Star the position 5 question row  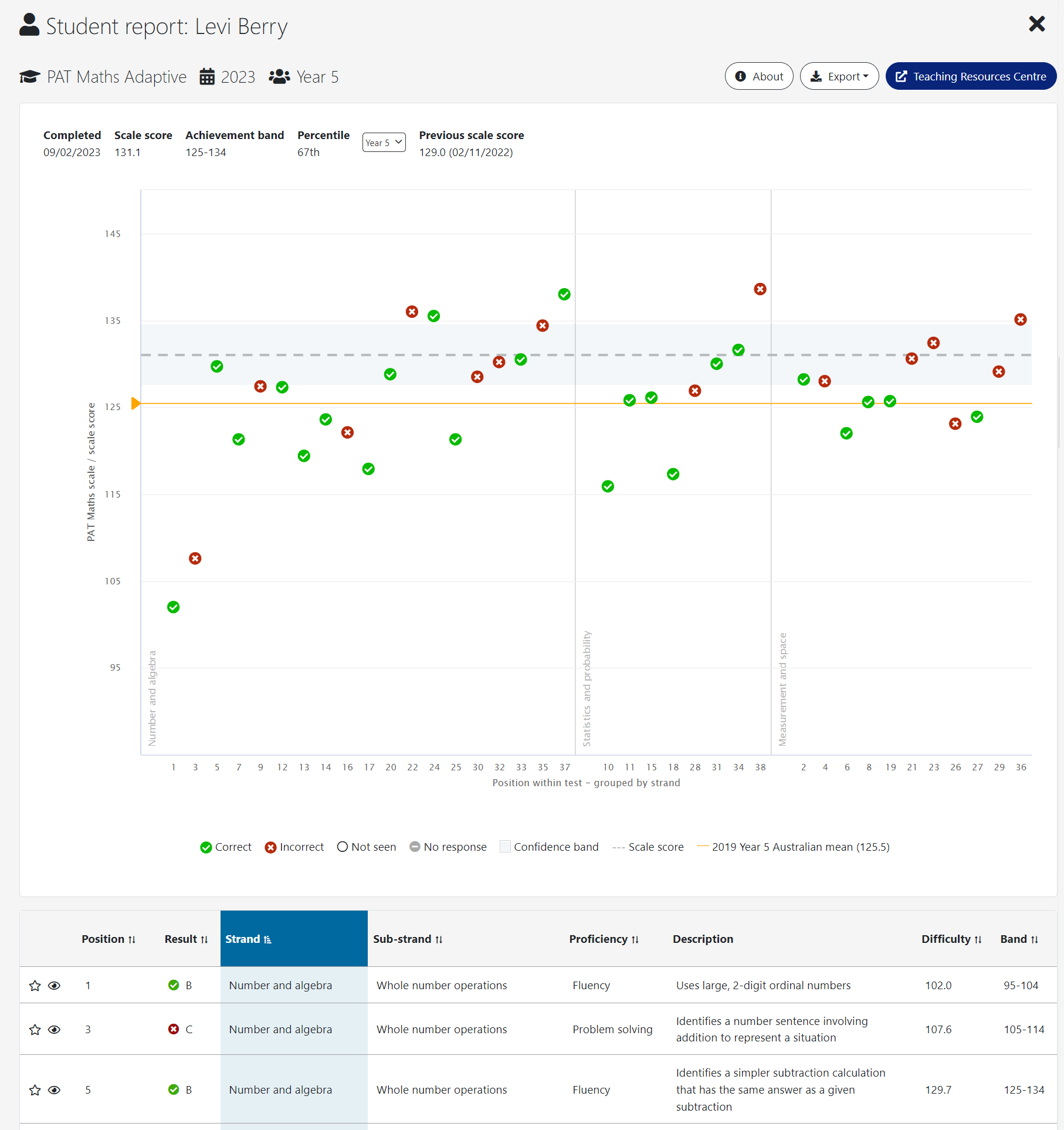coord(35,1090)
